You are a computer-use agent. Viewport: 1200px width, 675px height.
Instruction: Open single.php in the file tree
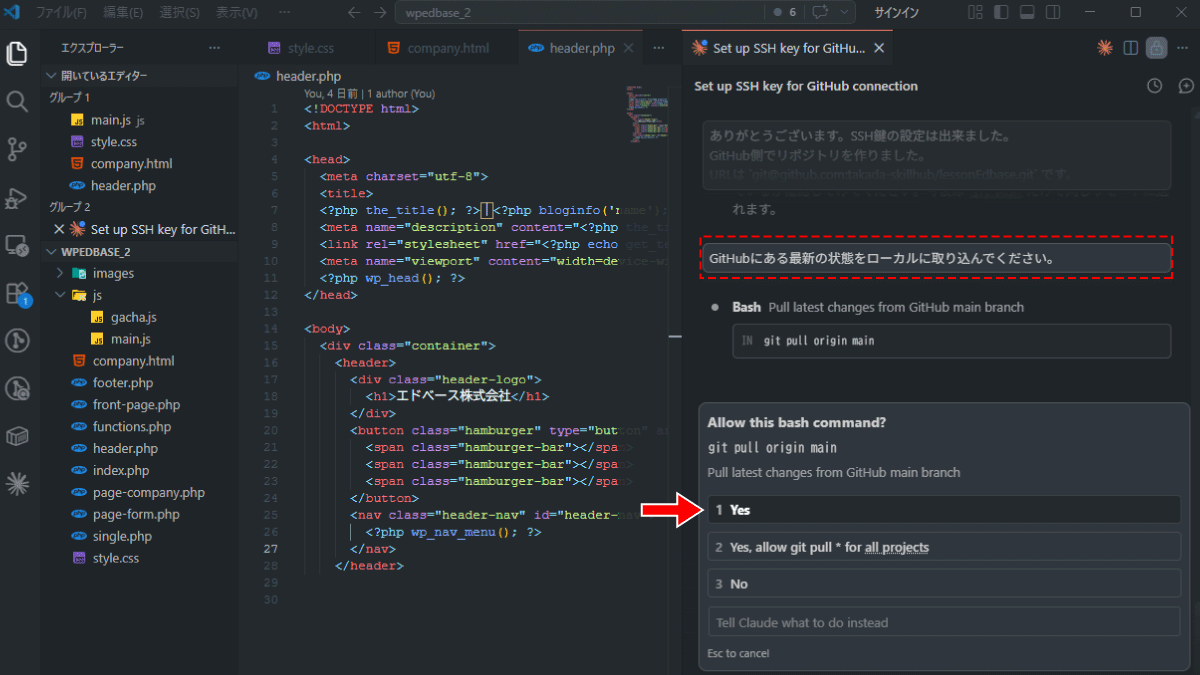click(x=122, y=536)
